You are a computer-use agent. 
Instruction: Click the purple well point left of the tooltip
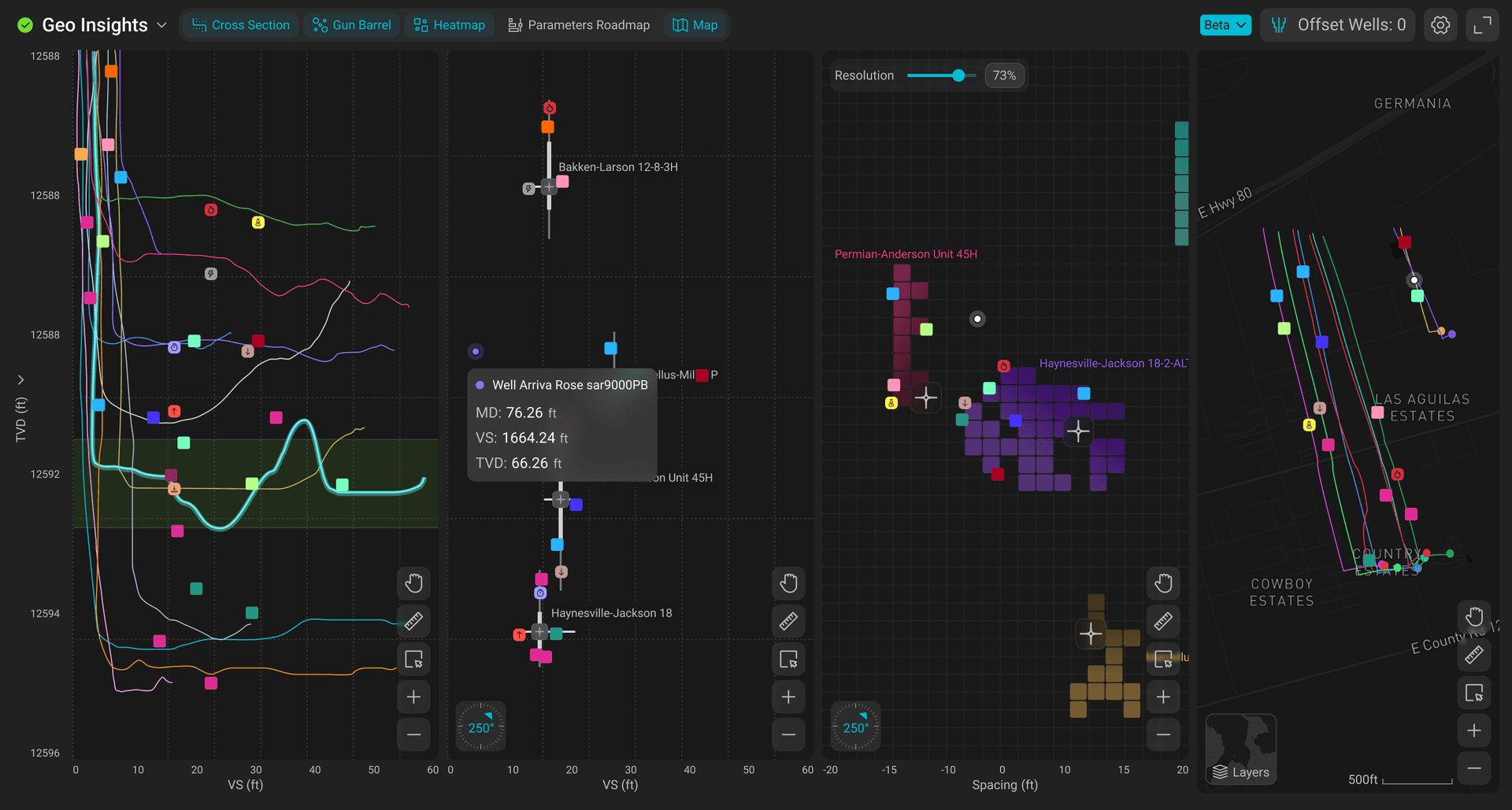click(475, 351)
